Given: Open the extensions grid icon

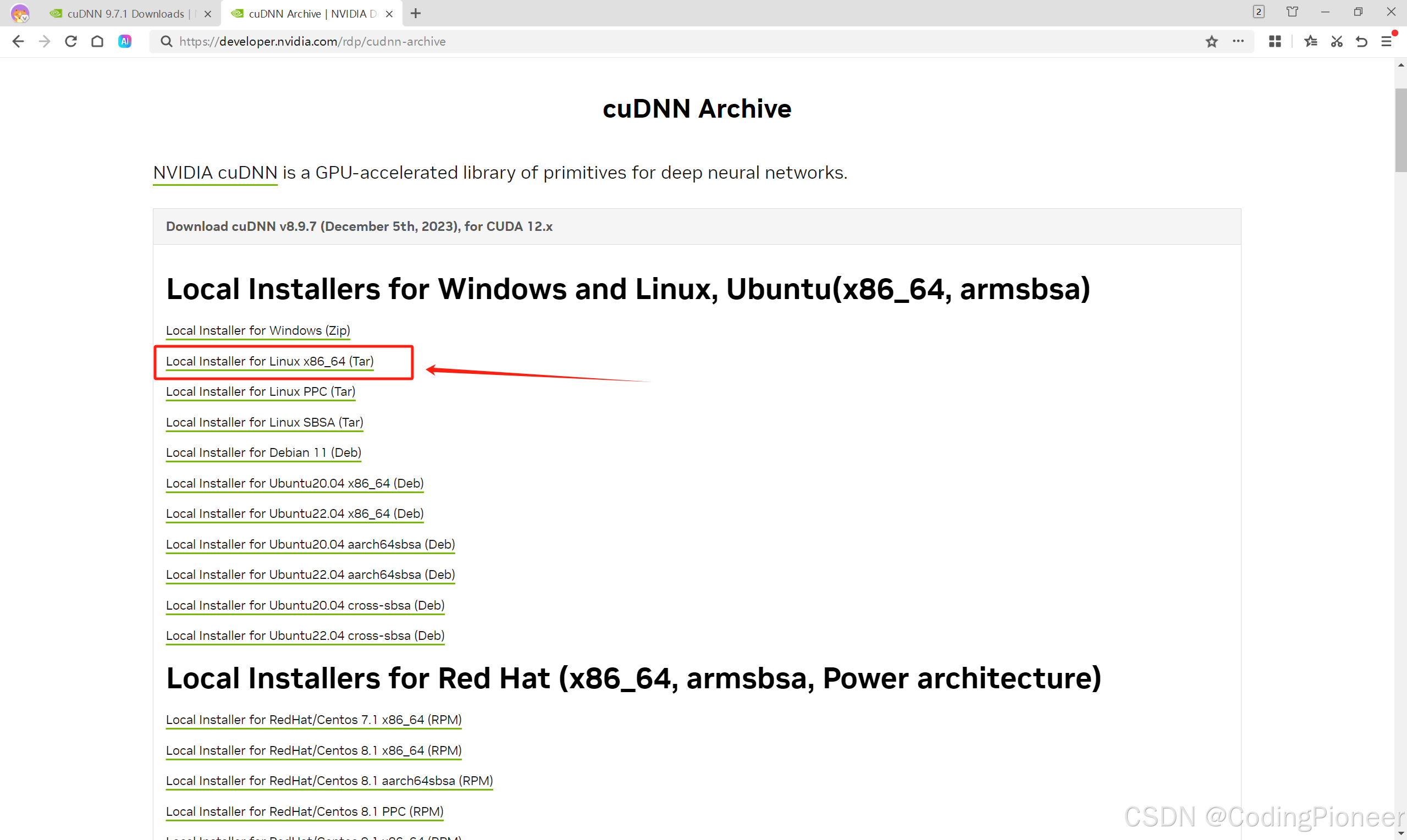Looking at the screenshot, I should [x=1274, y=41].
